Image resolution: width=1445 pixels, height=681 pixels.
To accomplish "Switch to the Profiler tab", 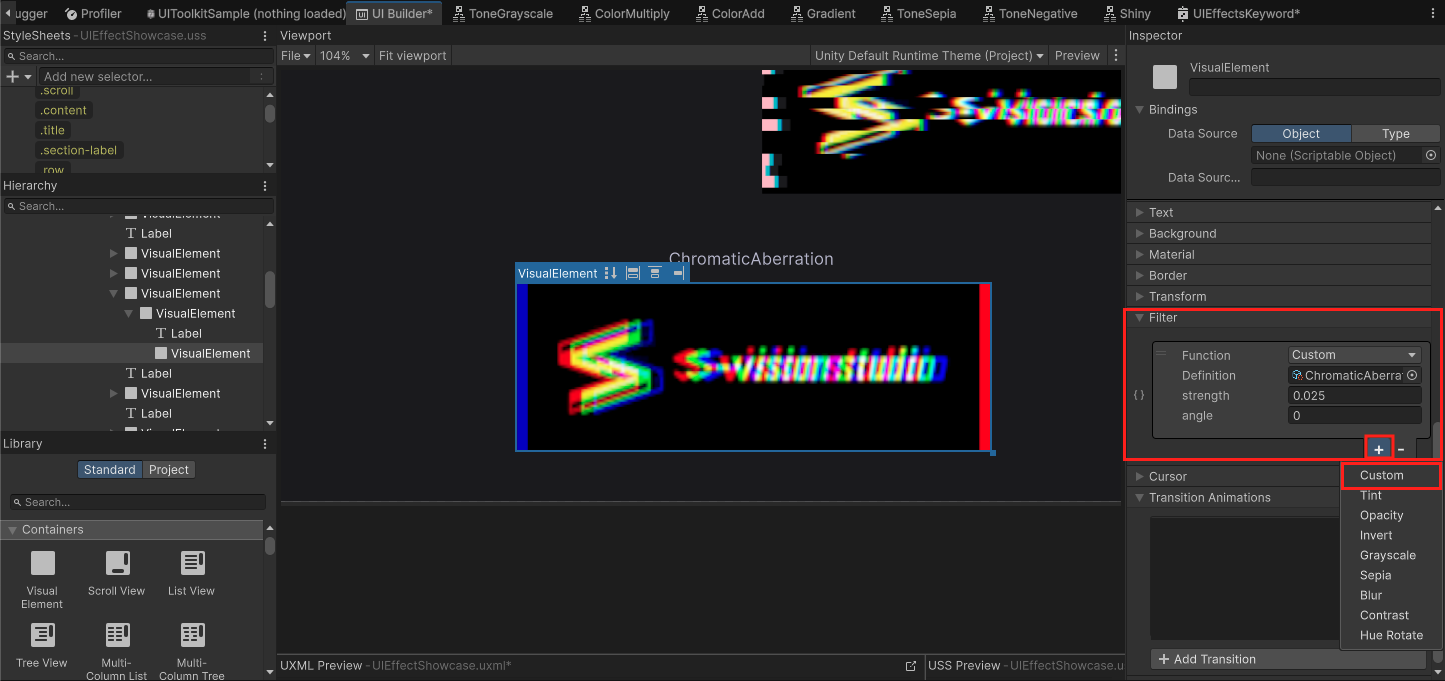I will point(93,13).
